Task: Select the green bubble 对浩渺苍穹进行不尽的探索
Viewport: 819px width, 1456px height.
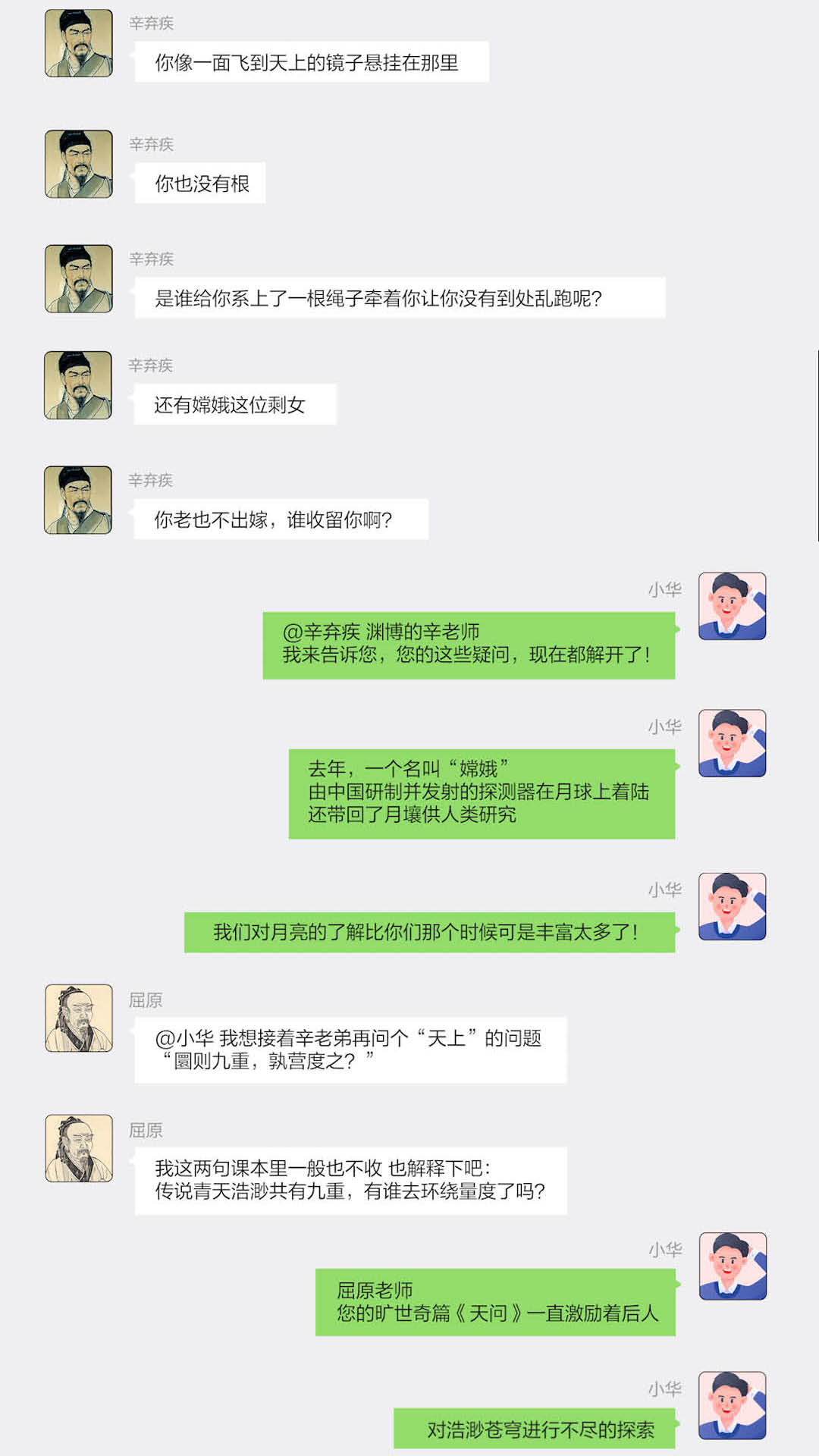Action: tap(535, 1429)
